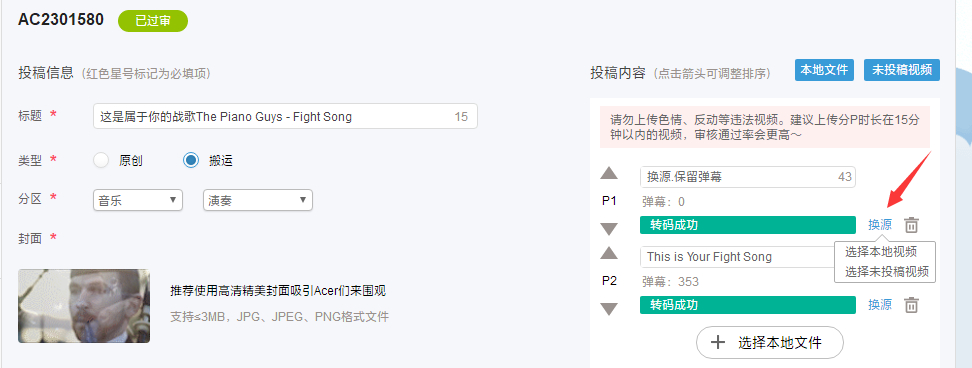Click the 本地文件 button
The image size is (972, 368).
pos(824,70)
